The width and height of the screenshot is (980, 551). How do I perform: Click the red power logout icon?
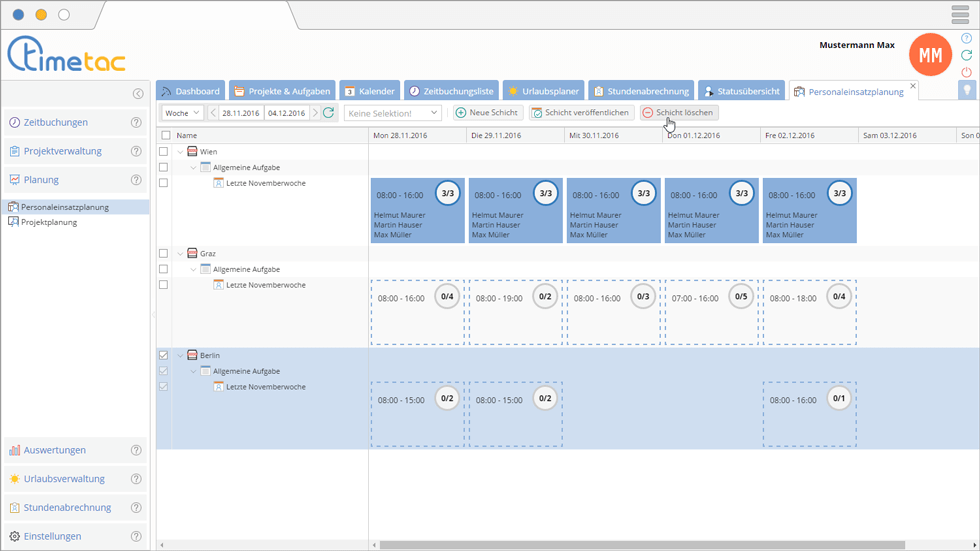tap(966, 72)
